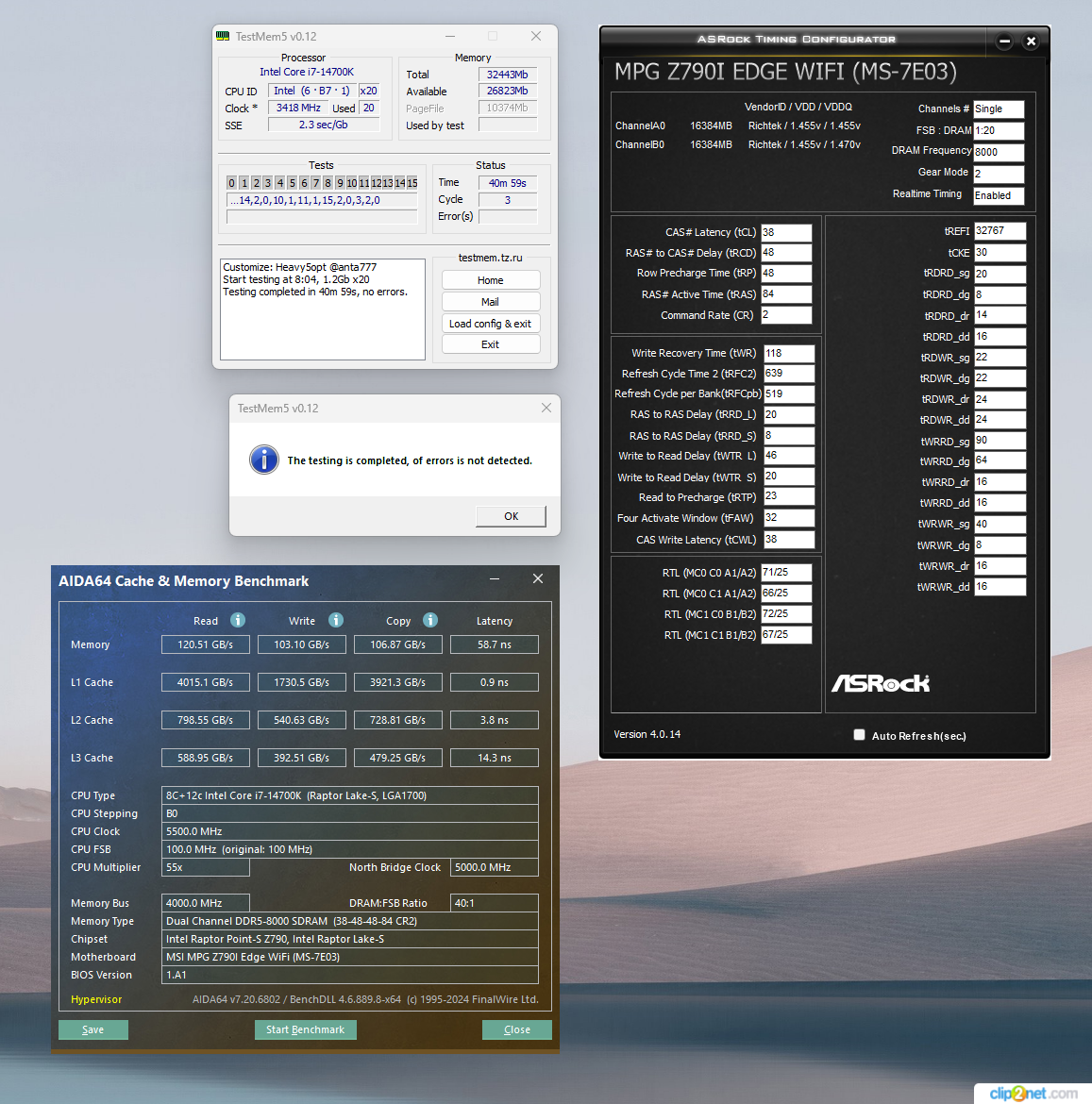1092x1104 pixels.
Task: Click blue information icon in TestMem5 dialog
Action: (264, 460)
